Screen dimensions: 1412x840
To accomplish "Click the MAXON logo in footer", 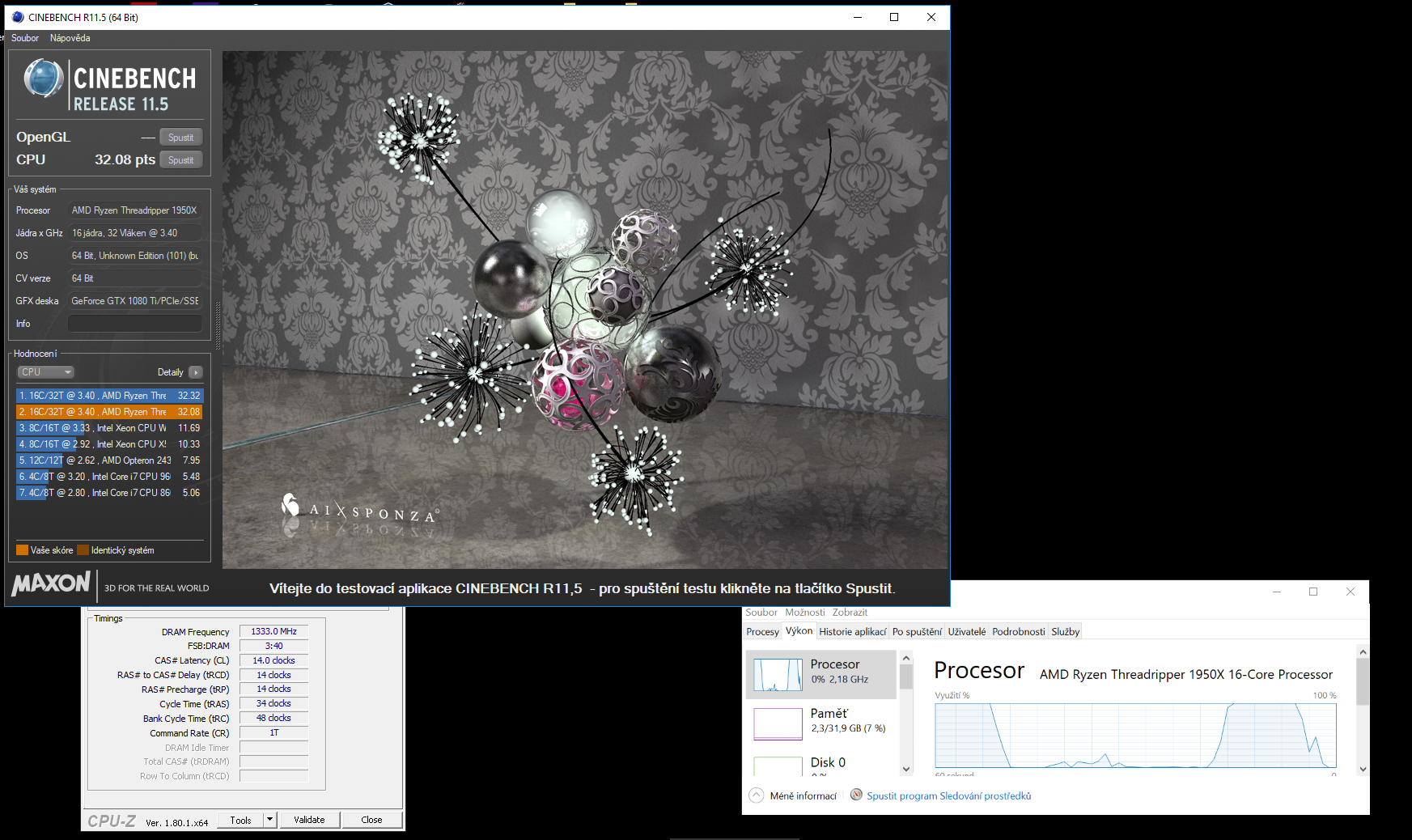I will coord(51,583).
